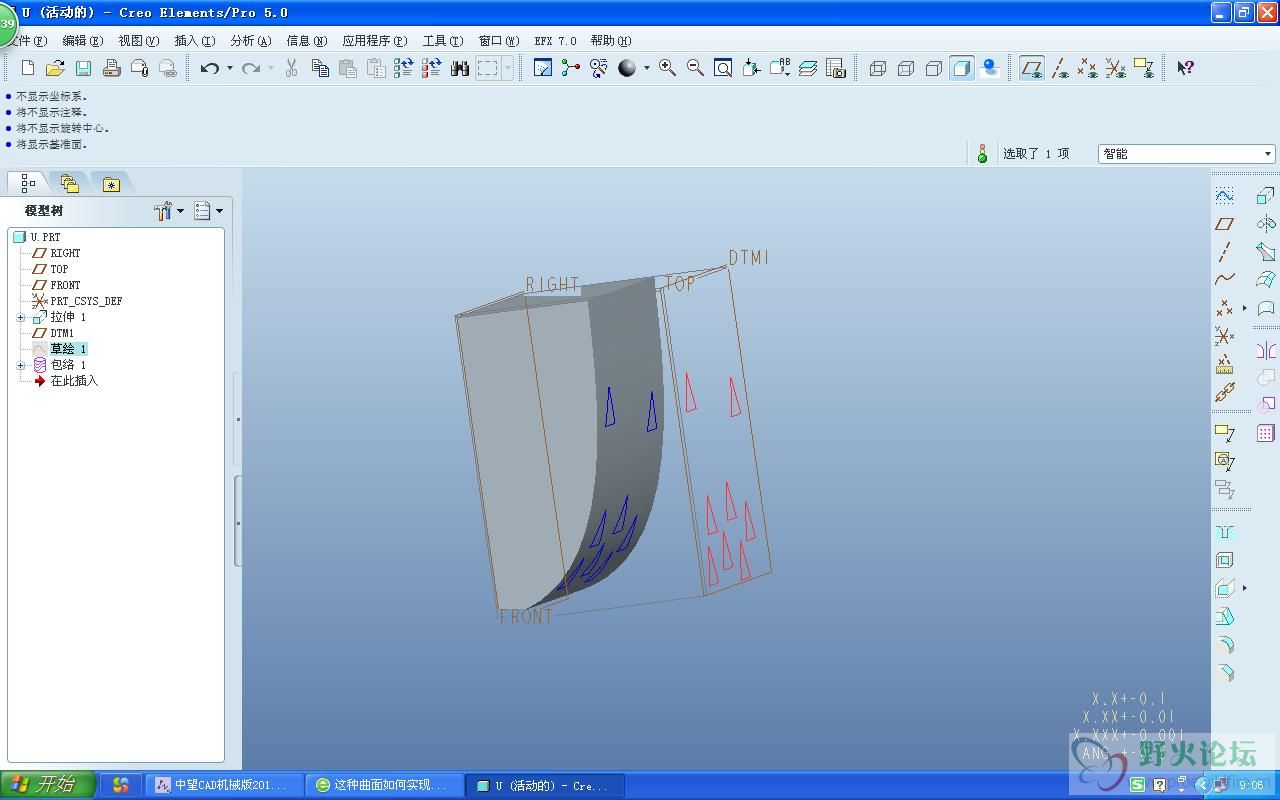The height and width of the screenshot is (800, 1280).
Task: Open the 分析(A) menu
Action: pos(250,41)
